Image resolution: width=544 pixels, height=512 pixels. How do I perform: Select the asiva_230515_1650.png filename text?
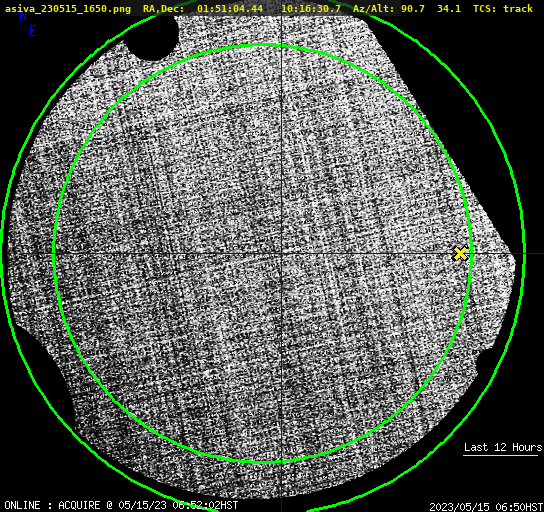point(68,8)
